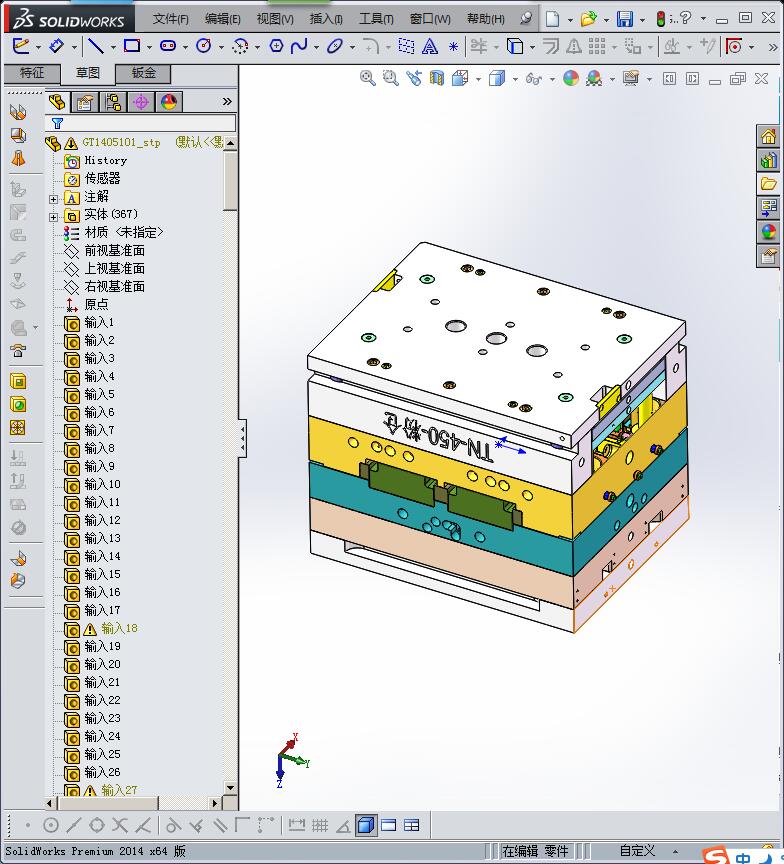Viewport: 784px width, 864px height.
Task: Click the Edit Appearance color sphere
Action: (x=571, y=78)
